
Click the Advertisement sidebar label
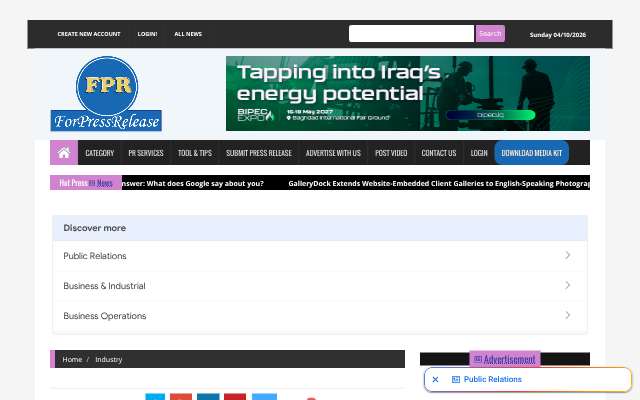tap(505, 359)
